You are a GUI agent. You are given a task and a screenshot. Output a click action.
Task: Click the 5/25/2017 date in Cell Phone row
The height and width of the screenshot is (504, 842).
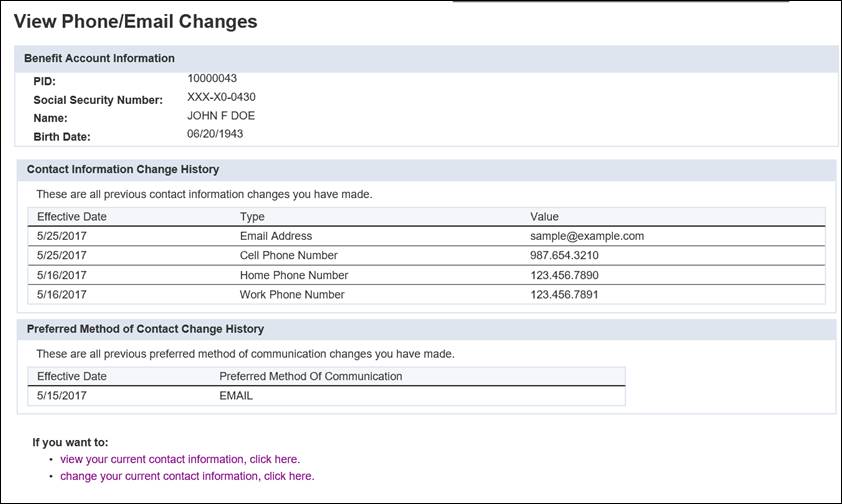tap(62, 255)
